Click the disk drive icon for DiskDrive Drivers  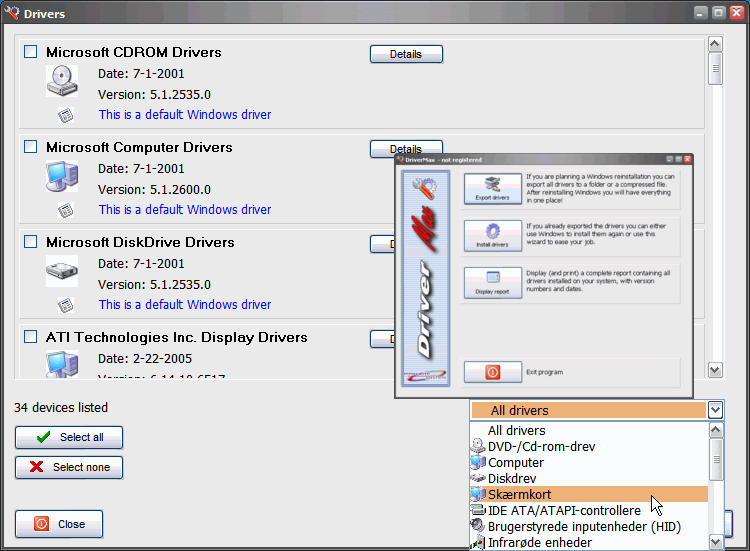(x=62, y=271)
